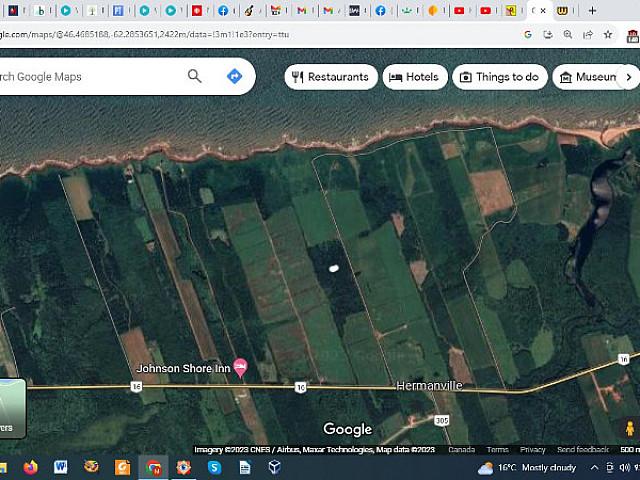640x480 pixels.
Task: Switch to the red square icon tab
Action: tap(197, 11)
